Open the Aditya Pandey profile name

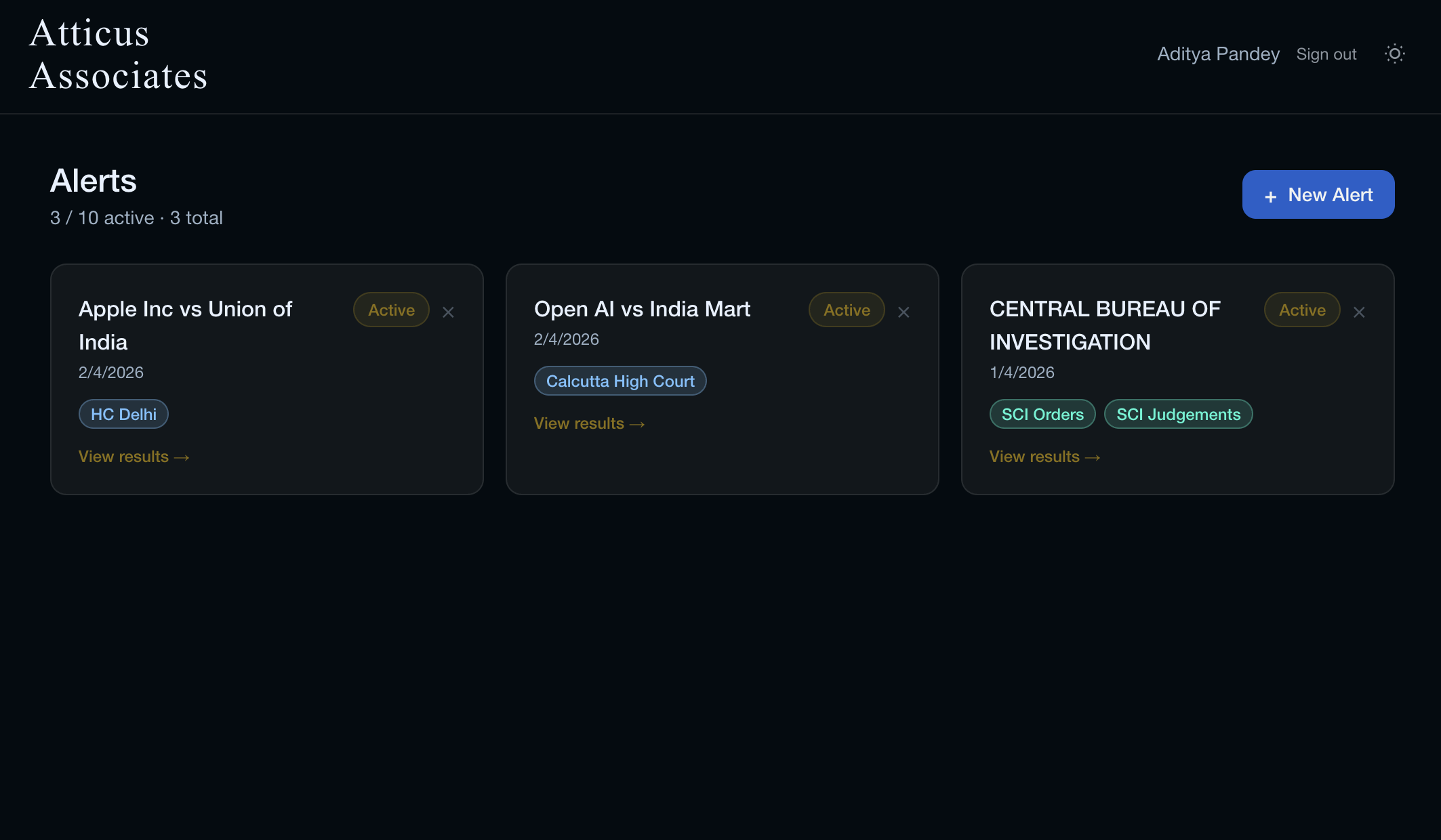pos(1218,54)
